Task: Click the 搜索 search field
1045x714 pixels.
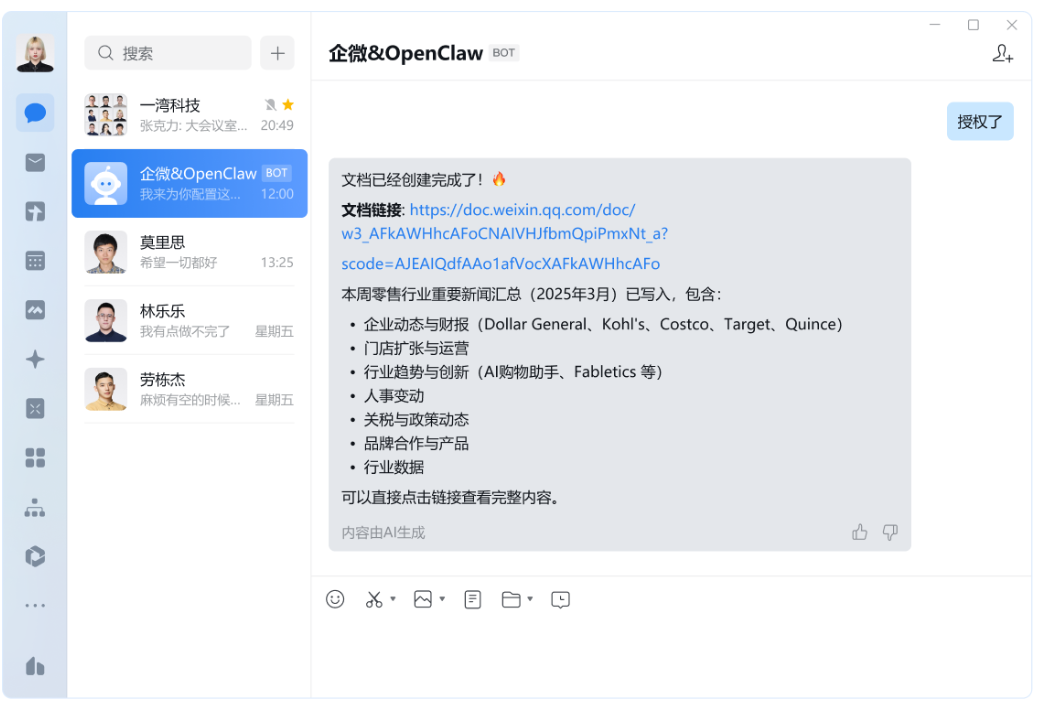Action: click(165, 52)
